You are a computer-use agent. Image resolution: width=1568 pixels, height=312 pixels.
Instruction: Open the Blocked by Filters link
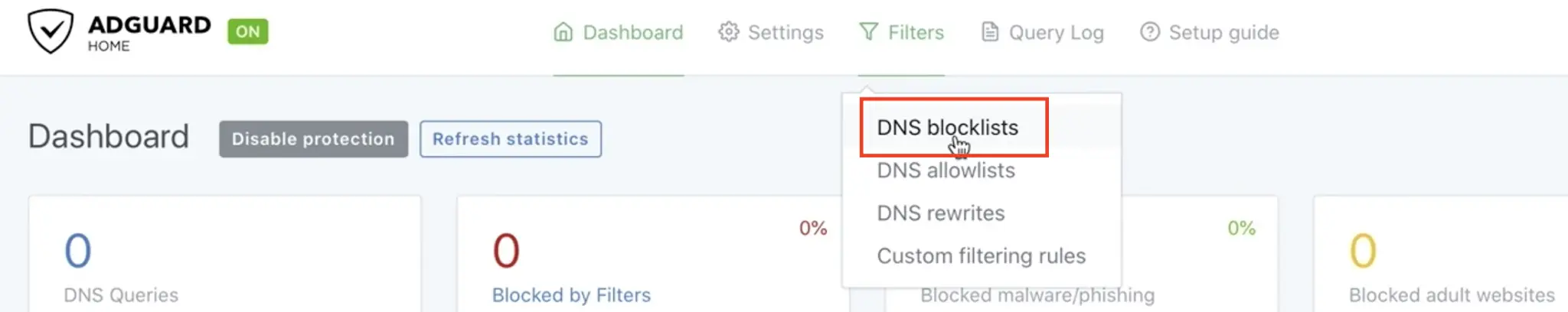point(571,295)
